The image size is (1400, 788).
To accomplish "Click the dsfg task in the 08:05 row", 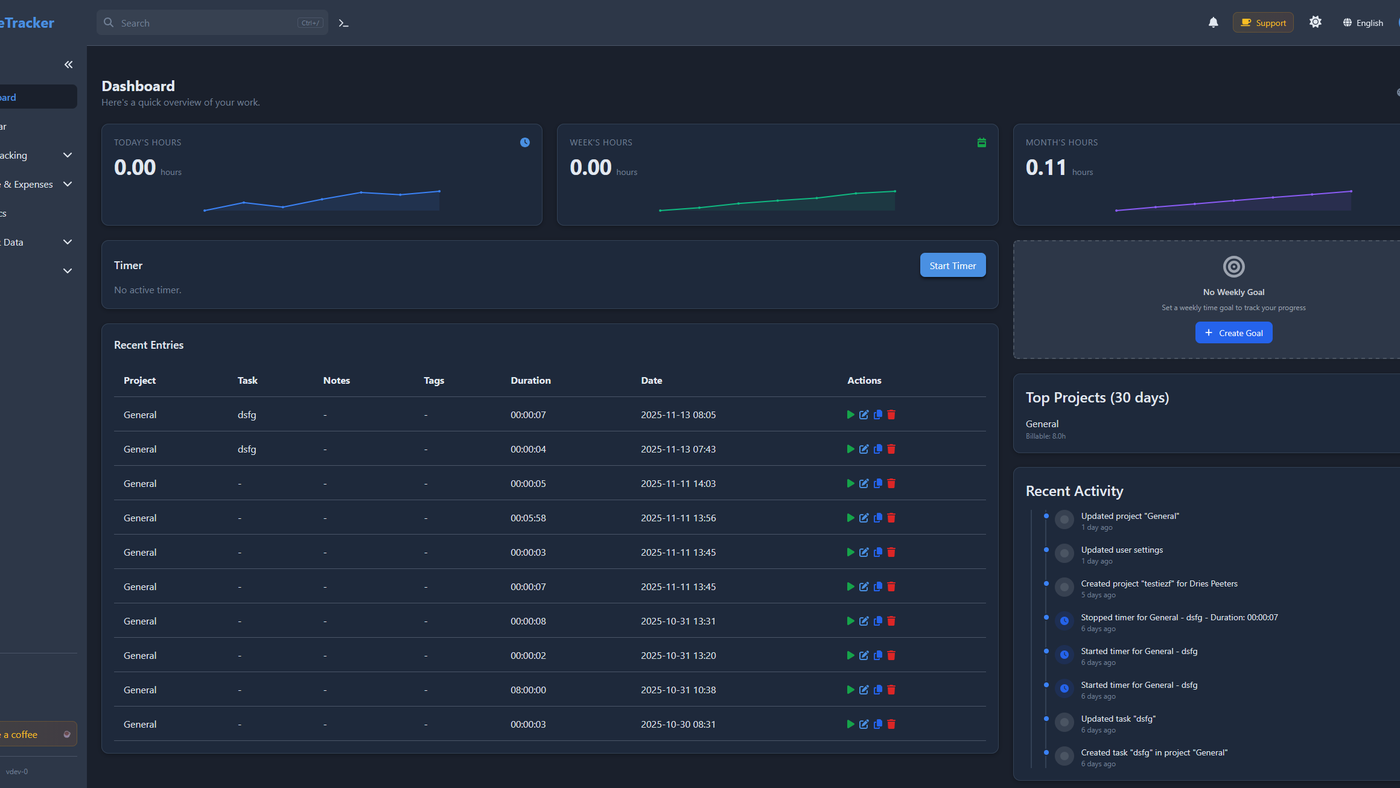I will click(247, 415).
